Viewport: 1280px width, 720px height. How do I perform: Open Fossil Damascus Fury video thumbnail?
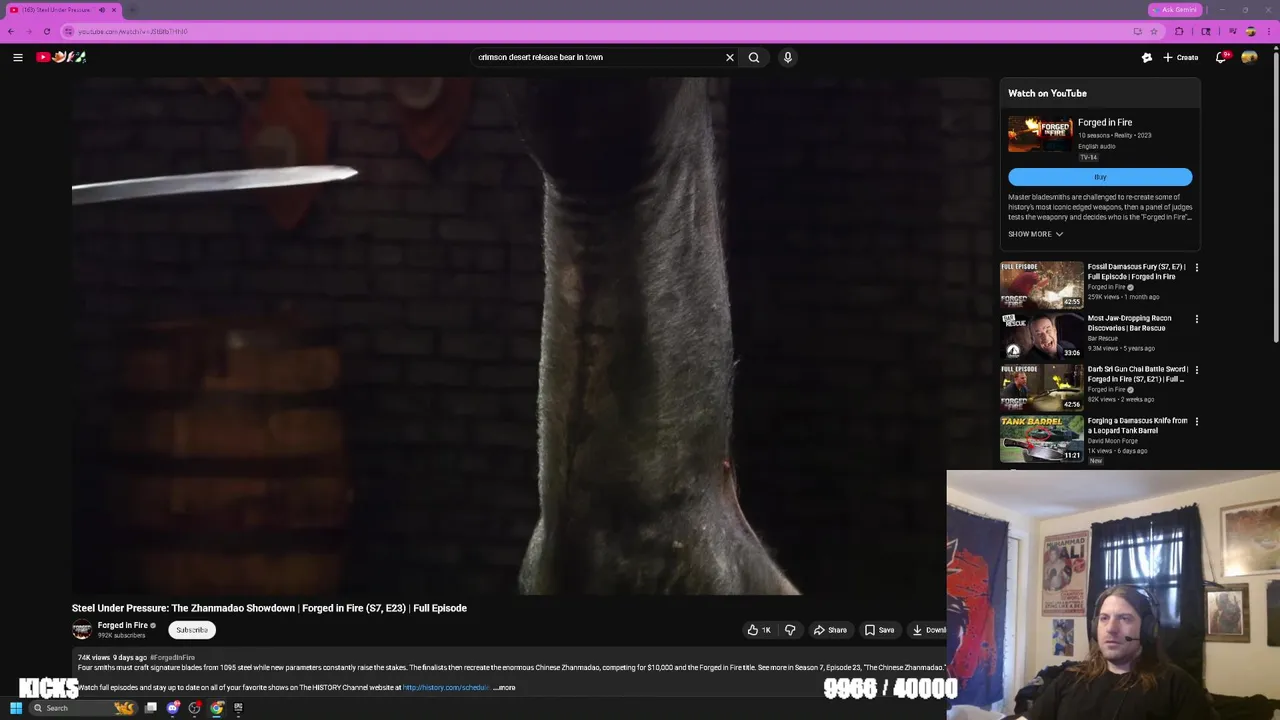(x=1042, y=285)
